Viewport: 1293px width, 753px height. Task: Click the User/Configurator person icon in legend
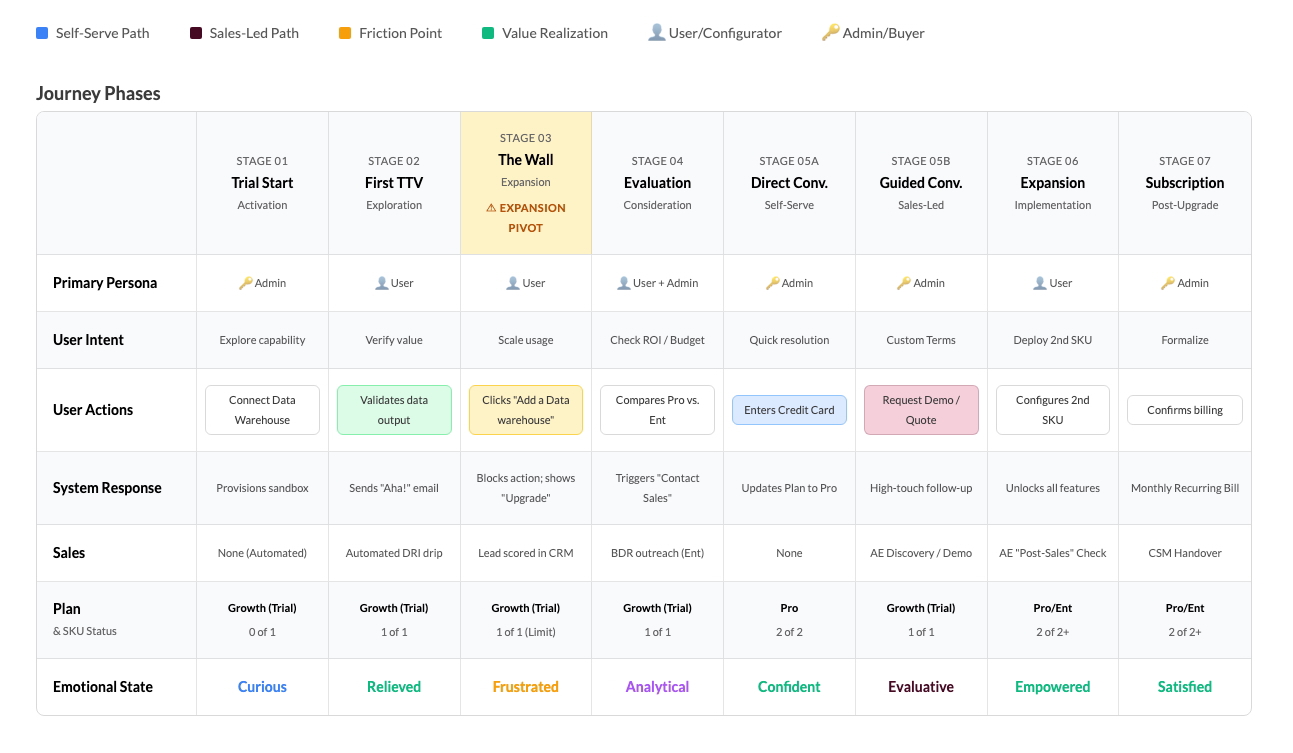[x=656, y=33]
